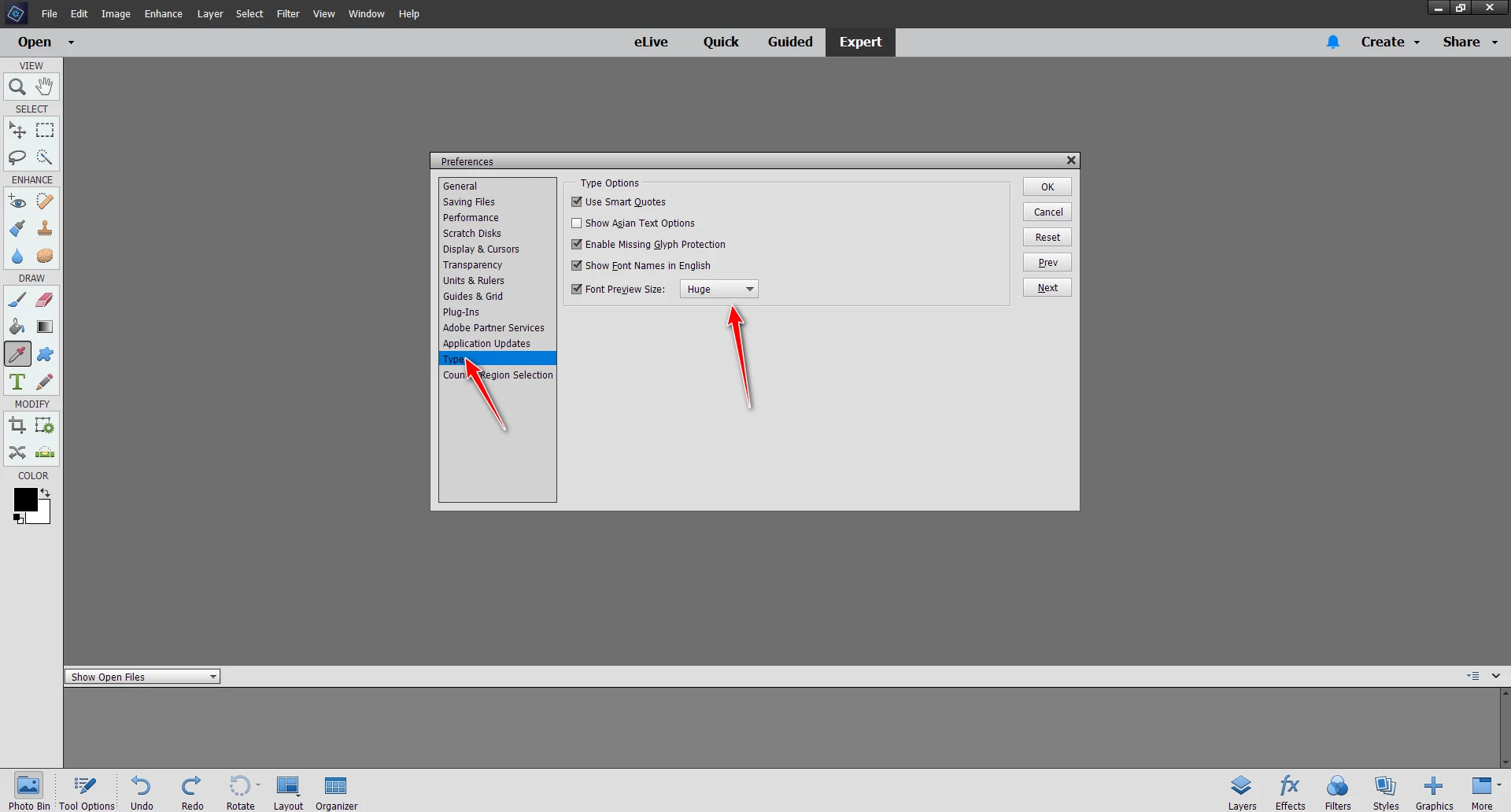Select the Blur tool
The image size is (1511, 812).
point(17,257)
